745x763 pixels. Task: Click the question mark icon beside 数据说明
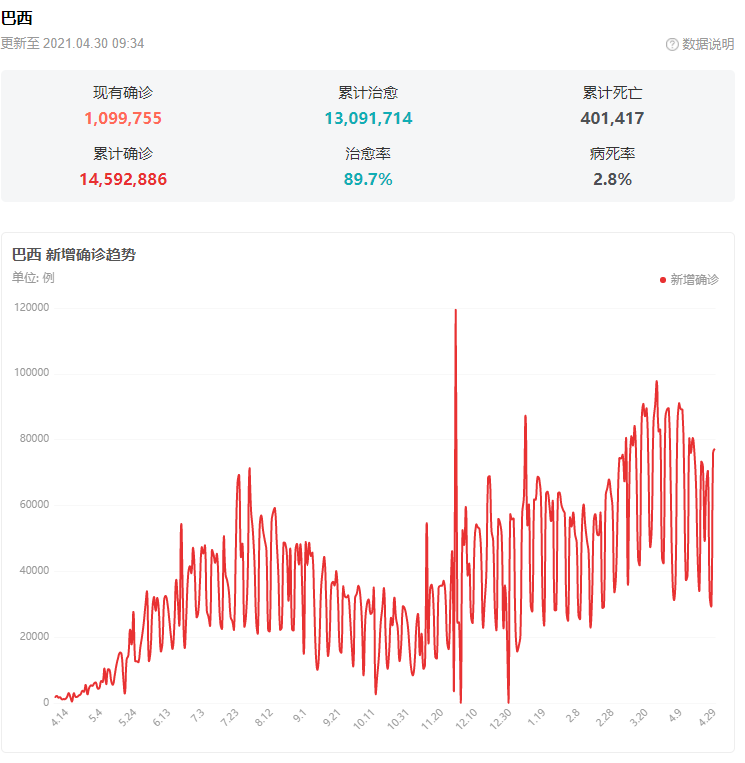(x=672, y=44)
